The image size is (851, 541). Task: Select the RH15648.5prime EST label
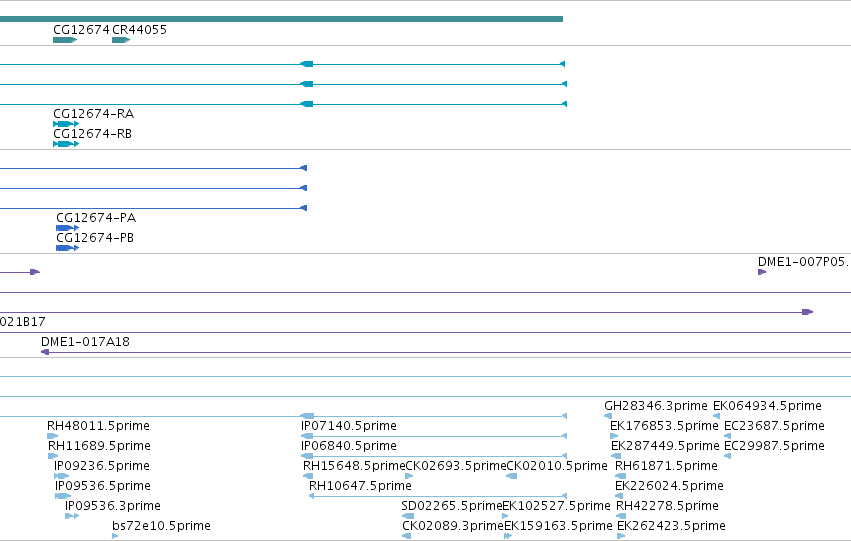(x=354, y=466)
